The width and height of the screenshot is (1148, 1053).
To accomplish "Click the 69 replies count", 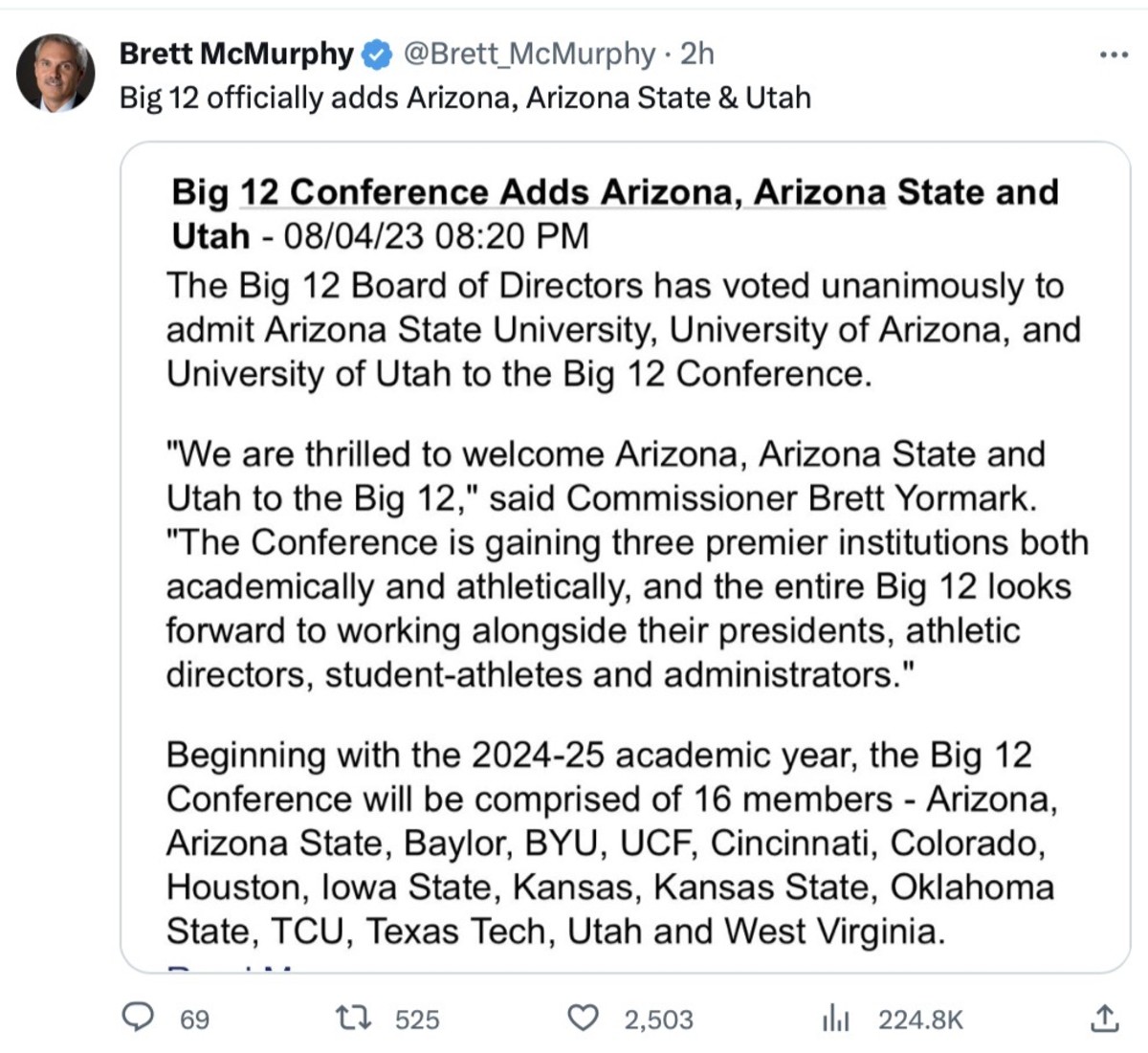I will coord(194,1020).
